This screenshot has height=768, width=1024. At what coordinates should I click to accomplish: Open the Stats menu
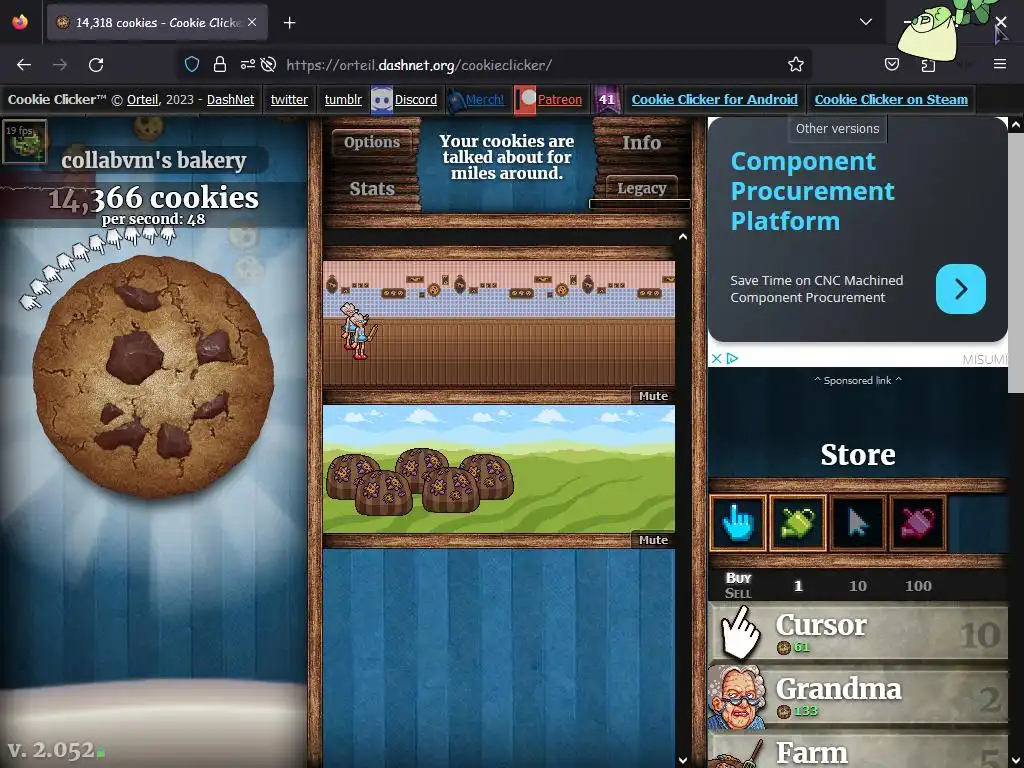click(372, 189)
